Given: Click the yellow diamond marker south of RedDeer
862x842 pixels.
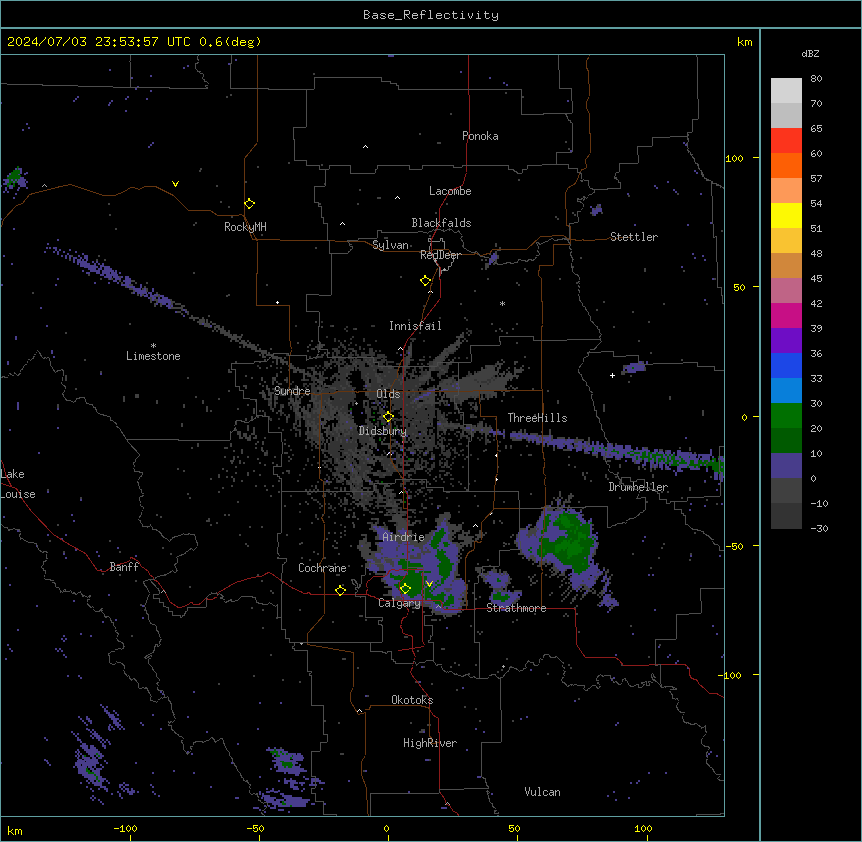Looking at the screenshot, I should click(x=426, y=281).
